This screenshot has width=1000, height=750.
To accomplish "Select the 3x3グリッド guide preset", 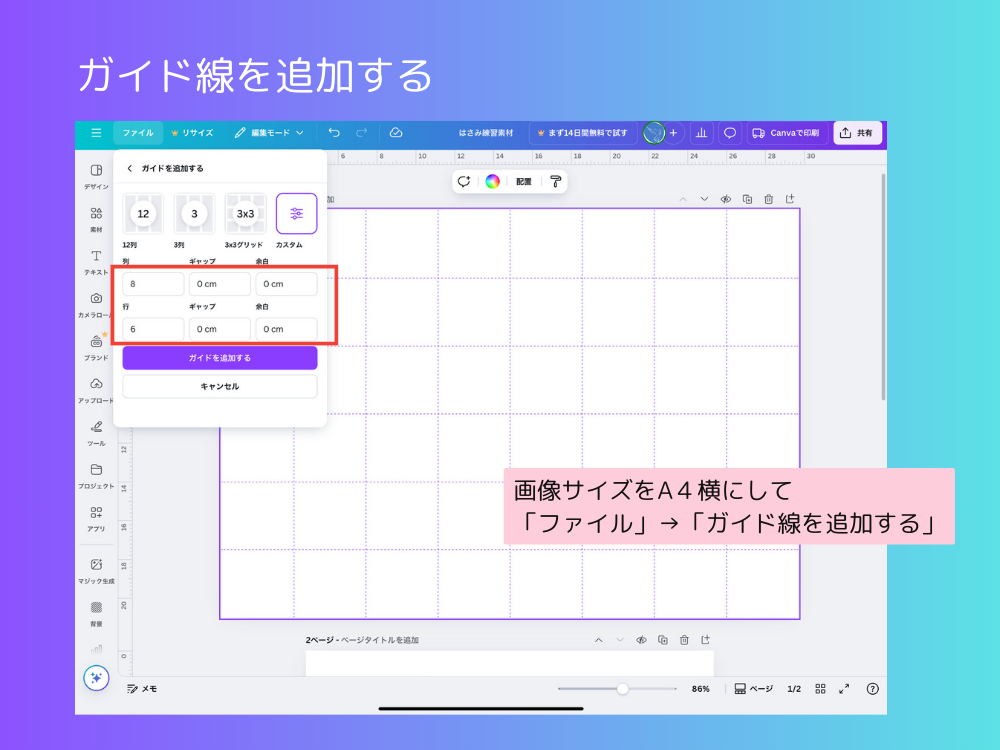I will point(245,213).
